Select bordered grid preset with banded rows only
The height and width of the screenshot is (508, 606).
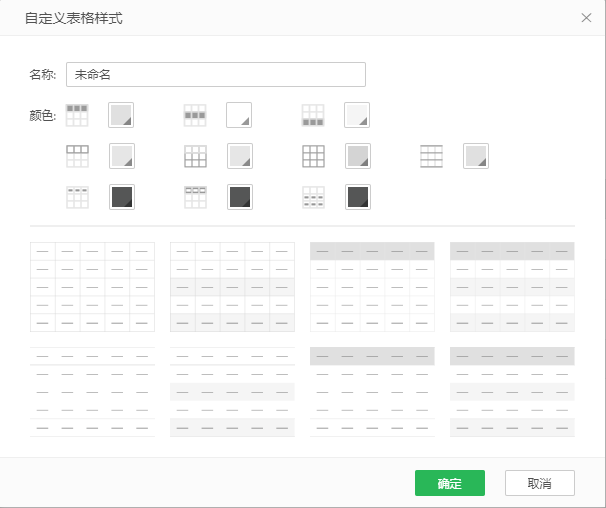click(x=232, y=287)
